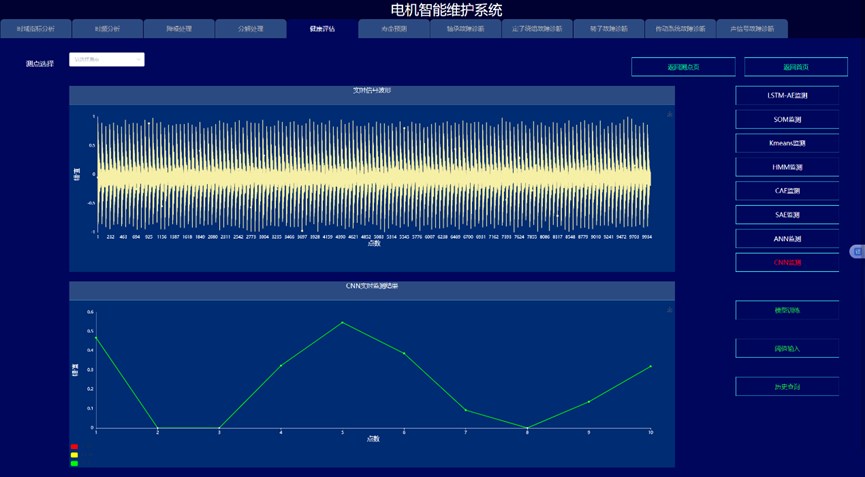Click the 返回首页 button
Image resolution: width=865 pixels, height=477 pixels.
[x=796, y=67]
